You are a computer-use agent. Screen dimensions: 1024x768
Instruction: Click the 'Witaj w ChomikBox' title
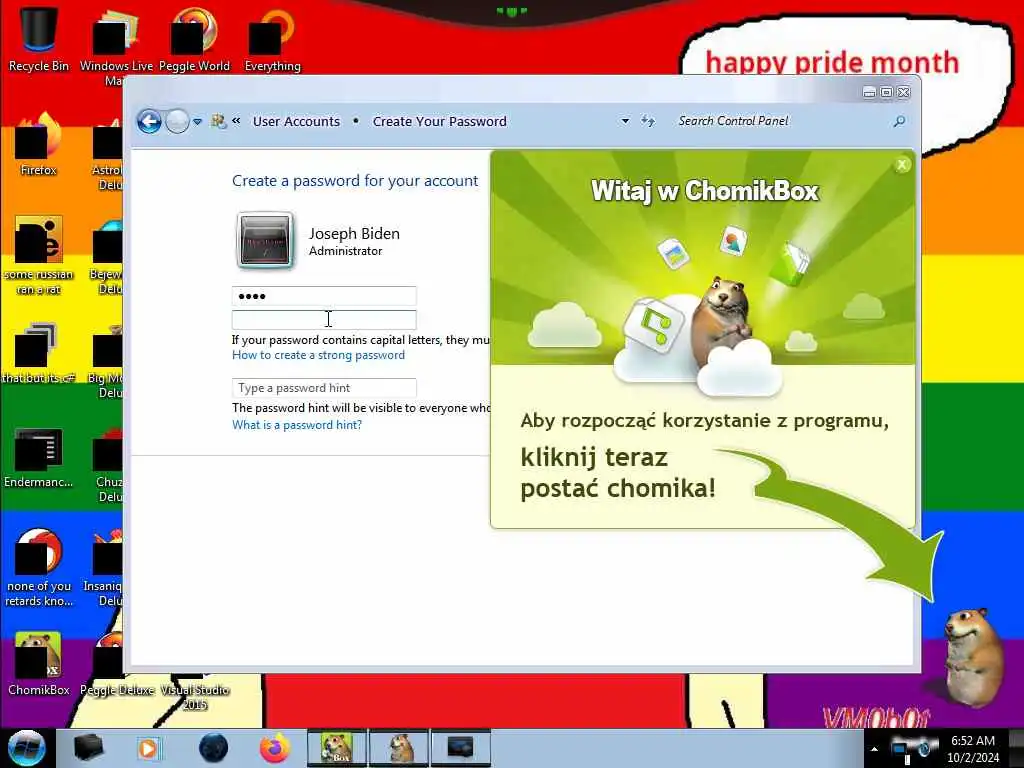[x=705, y=191]
